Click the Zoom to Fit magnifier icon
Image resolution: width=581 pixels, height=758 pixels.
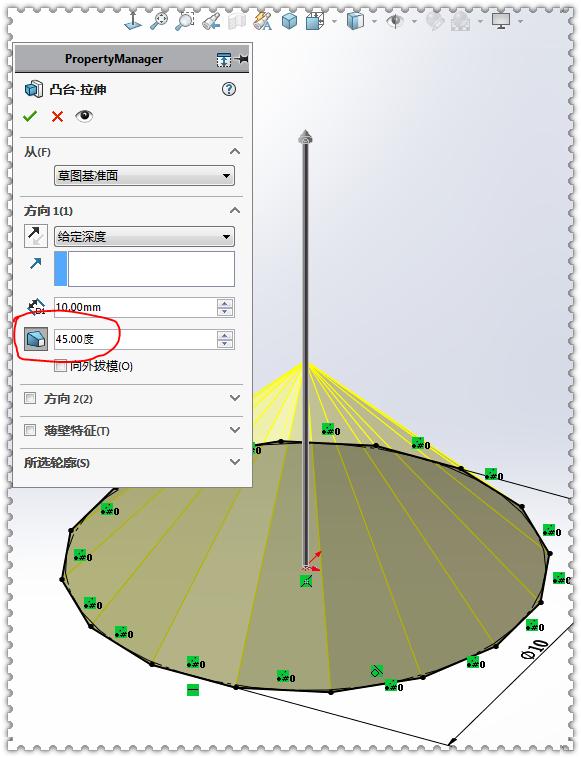(159, 21)
